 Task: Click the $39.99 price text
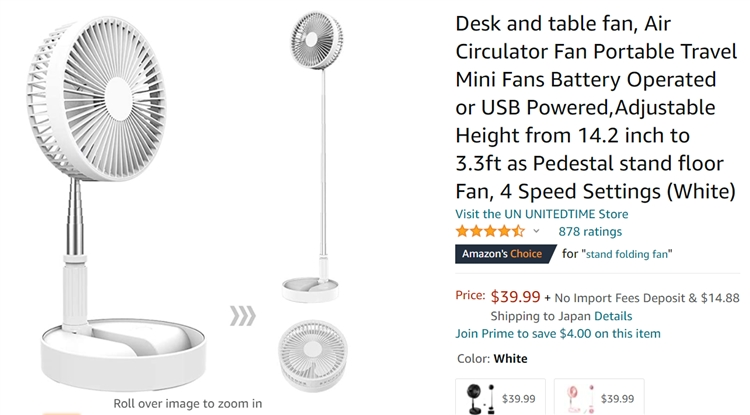pyautogui.click(x=515, y=296)
